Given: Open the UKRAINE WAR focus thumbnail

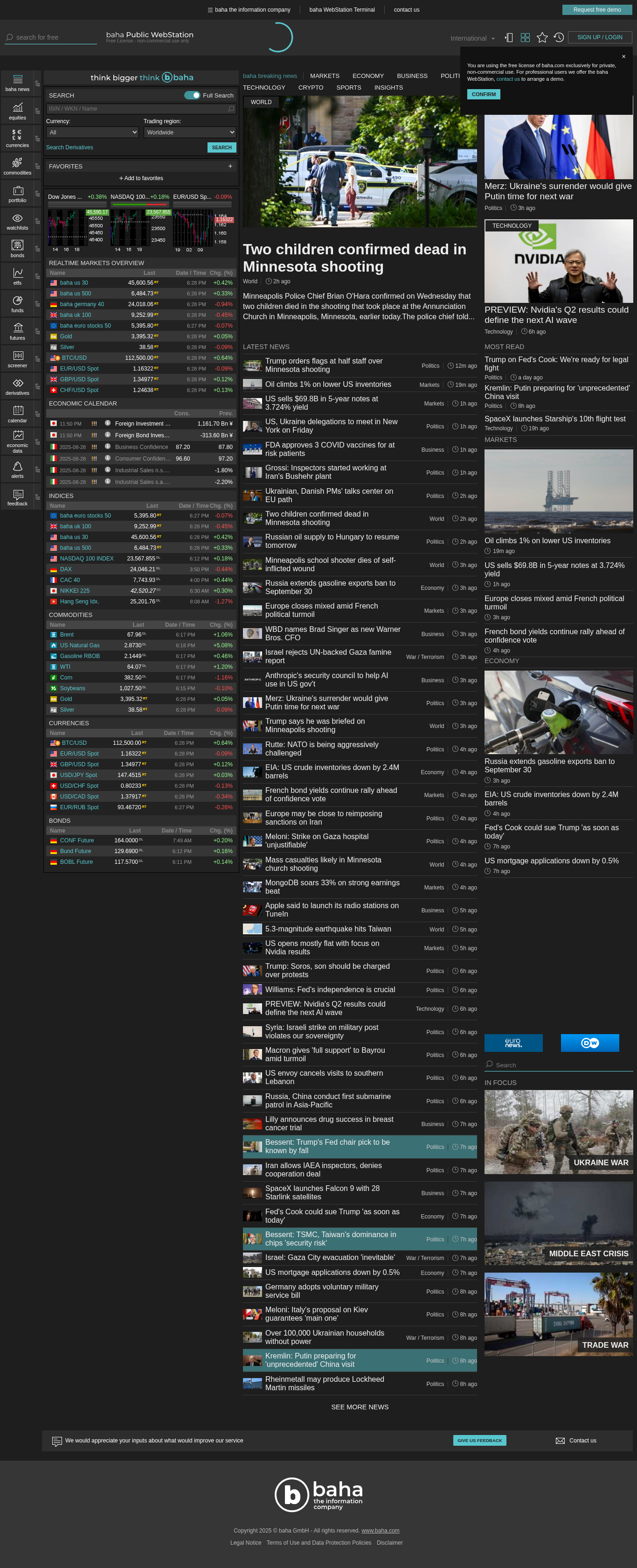Looking at the screenshot, I should point(559,1132).
